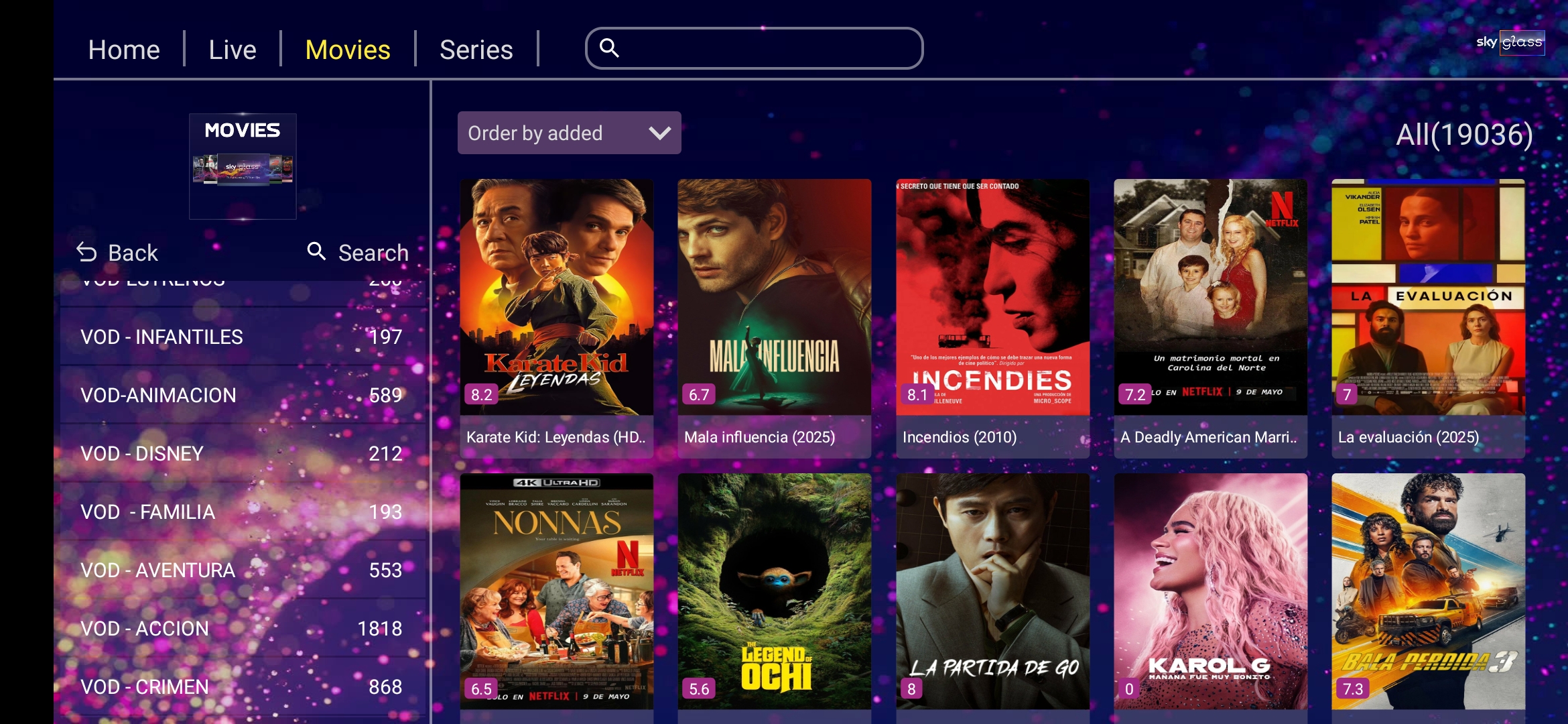Click the Sky Glass logo
Viewport: 1568px width, 724px height.
[1510, 42]
